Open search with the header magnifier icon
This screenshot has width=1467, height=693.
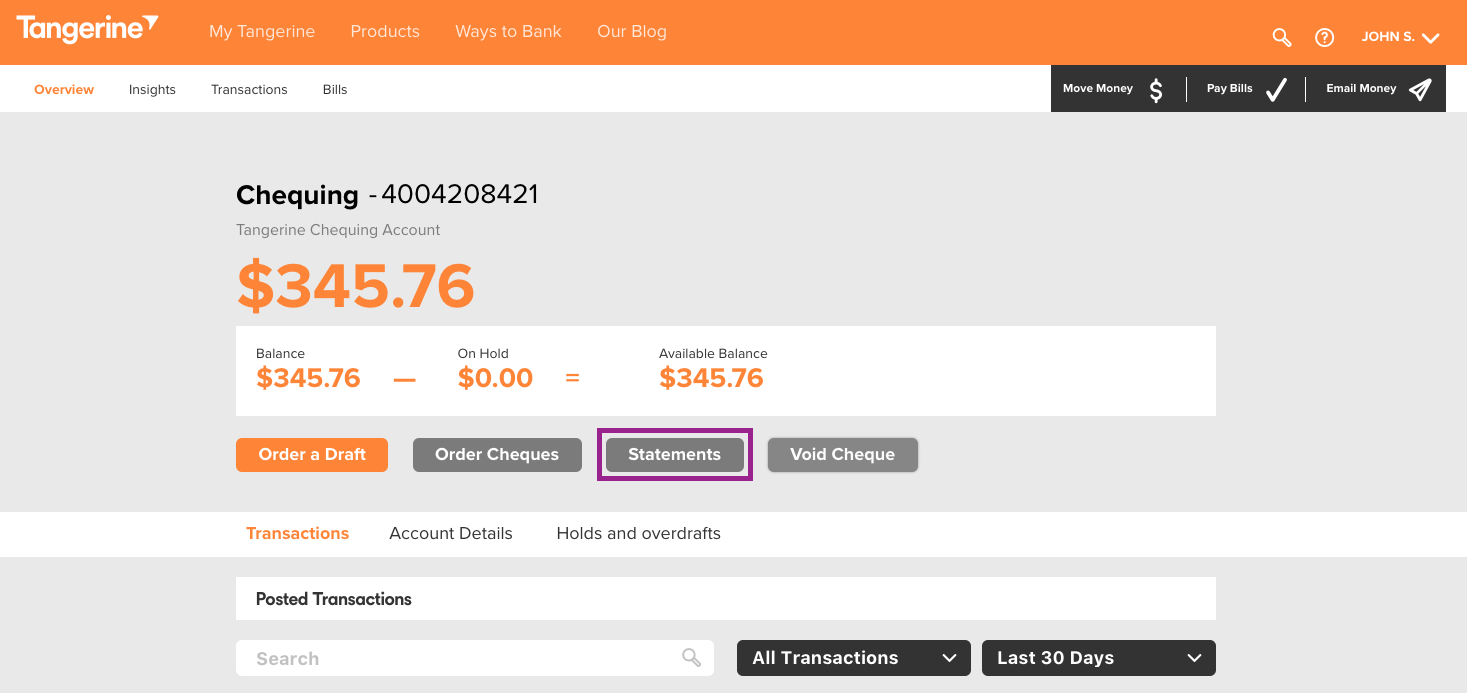click(x=1282, y=37)
